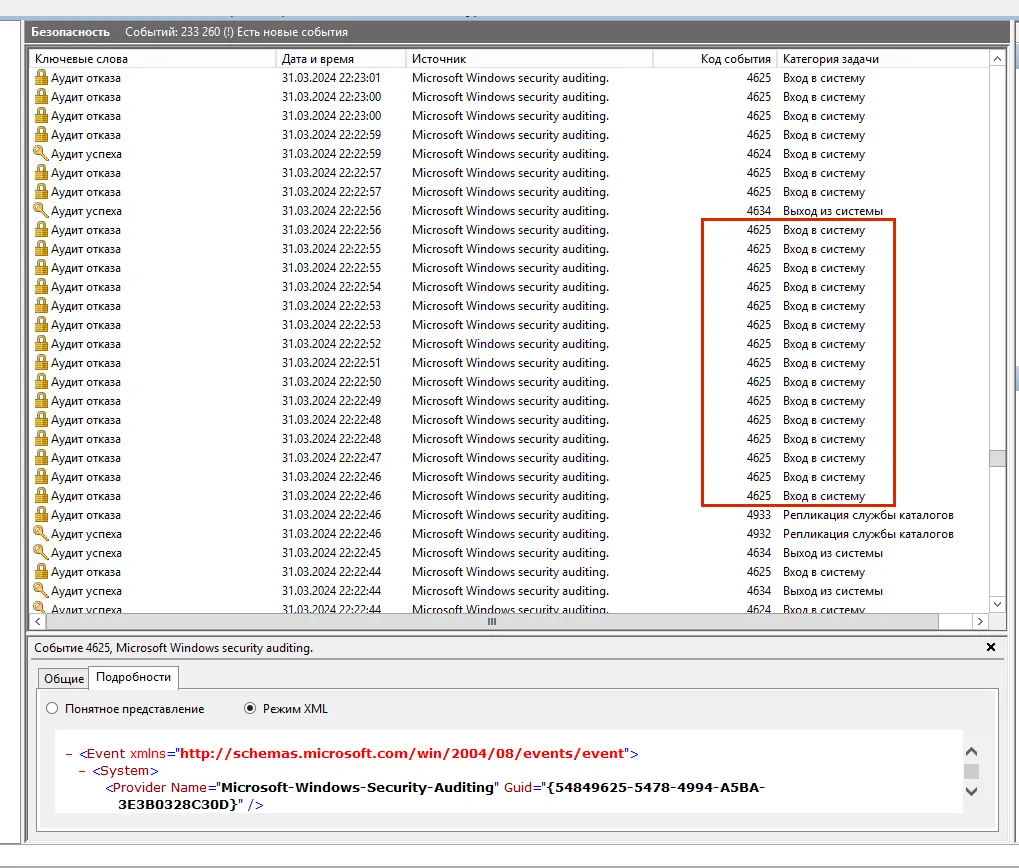Select the 'Понятное представление' radio button
1019x868 pixels.
pyautogui.click(x=52, y=709)
